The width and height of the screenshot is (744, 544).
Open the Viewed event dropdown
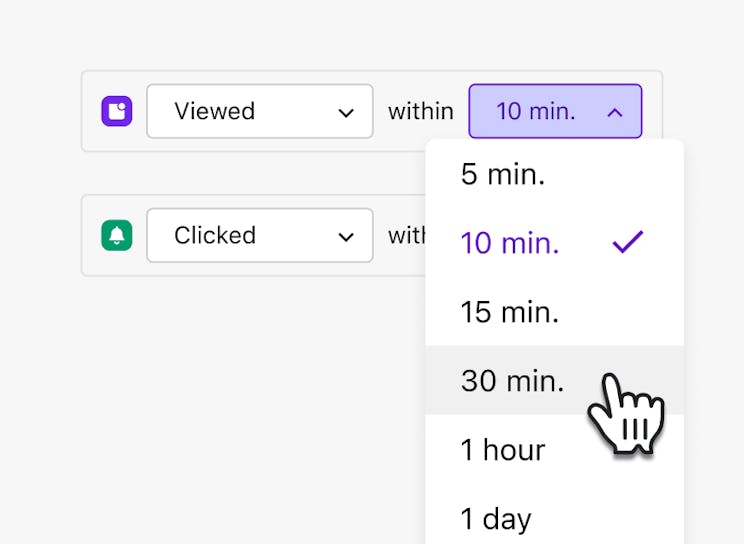coord(260,112)
